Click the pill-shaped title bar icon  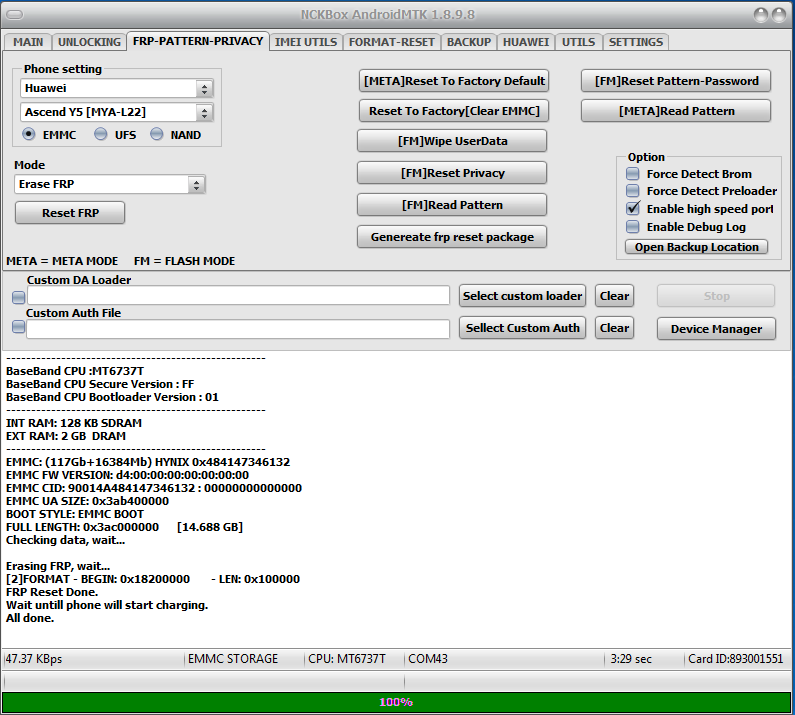[15, 15]
